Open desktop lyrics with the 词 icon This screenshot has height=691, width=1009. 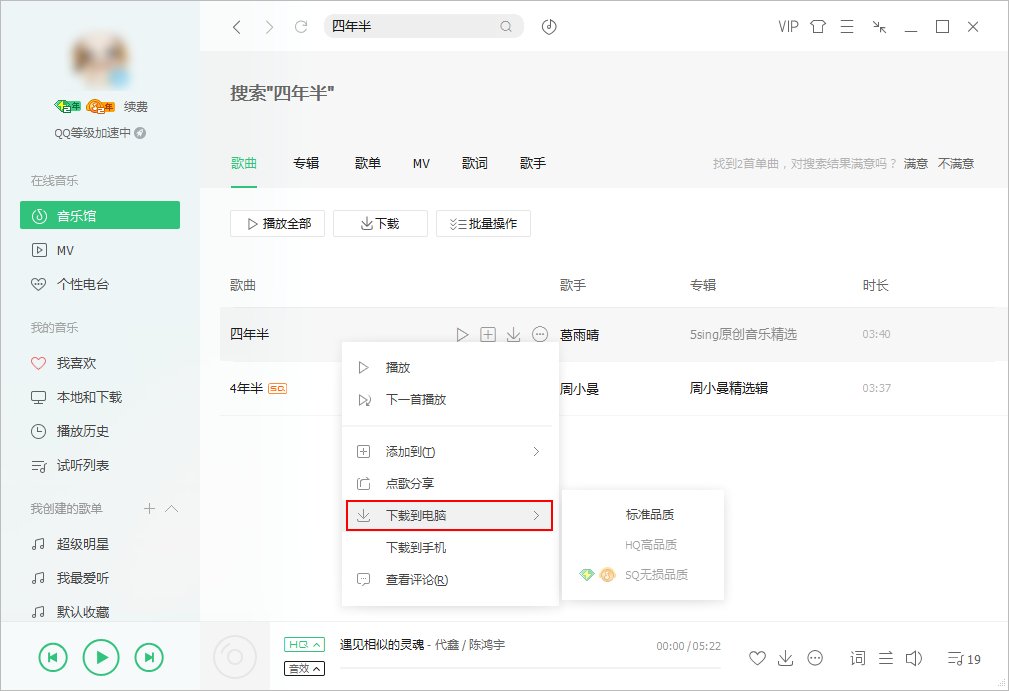[858, 658]
